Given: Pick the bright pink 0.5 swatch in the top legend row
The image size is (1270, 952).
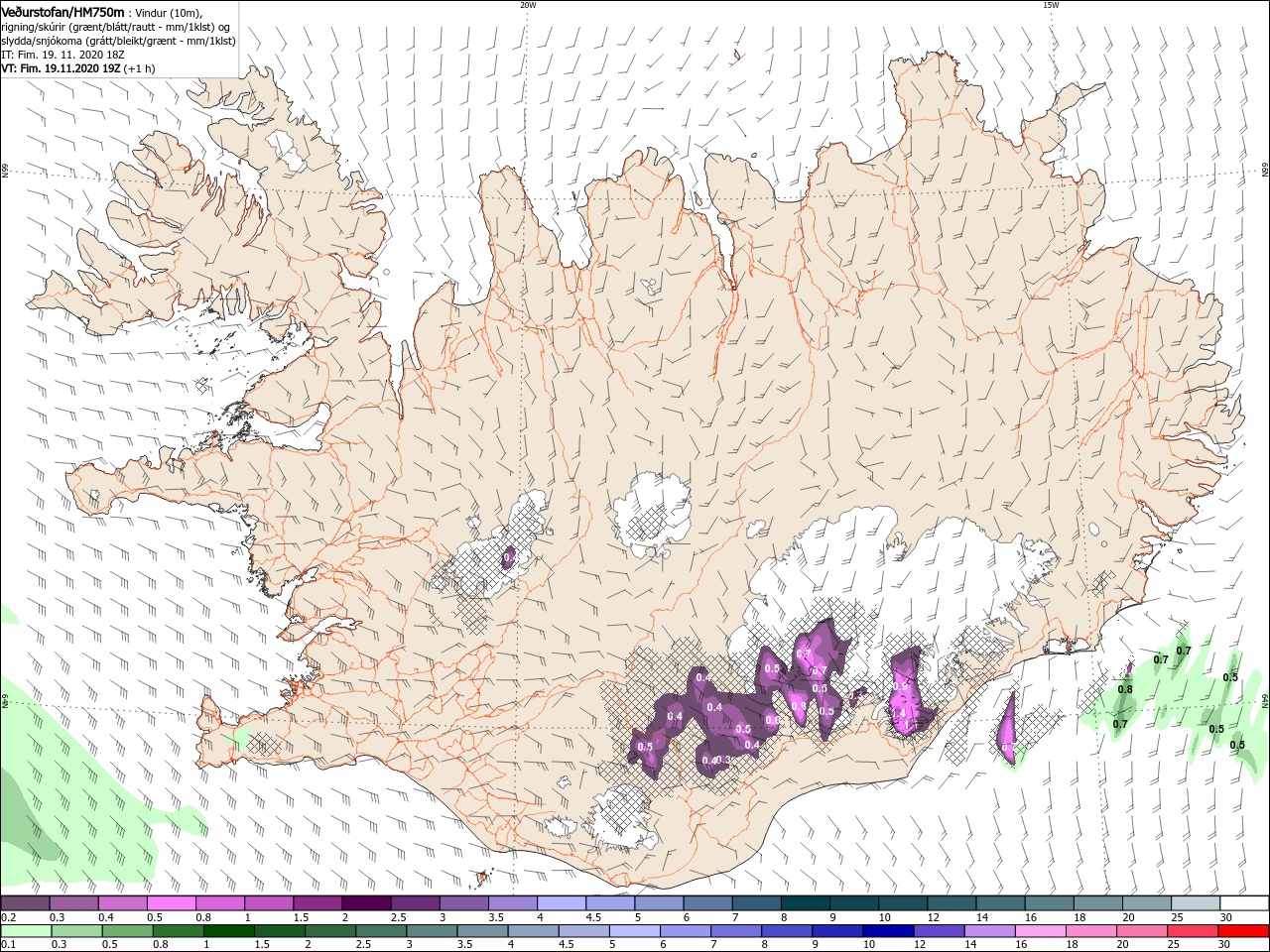Looking at the screenshot, I should pyautogui.click(x=171, y=903).
